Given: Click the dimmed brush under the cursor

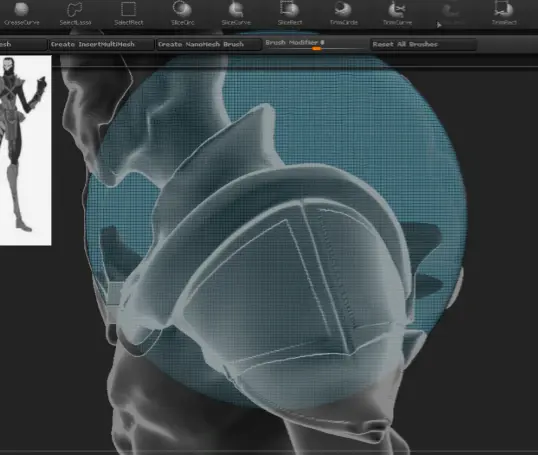Looking at the screenshot, I should click(451, 13).
